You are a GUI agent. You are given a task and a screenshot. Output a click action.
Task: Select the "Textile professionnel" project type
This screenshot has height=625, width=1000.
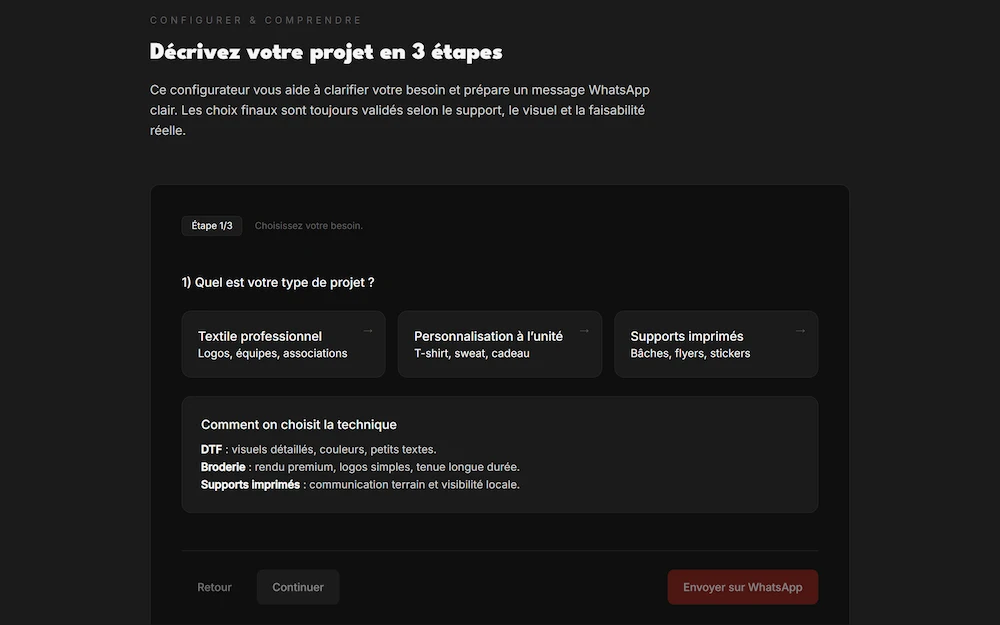point(283,344)
